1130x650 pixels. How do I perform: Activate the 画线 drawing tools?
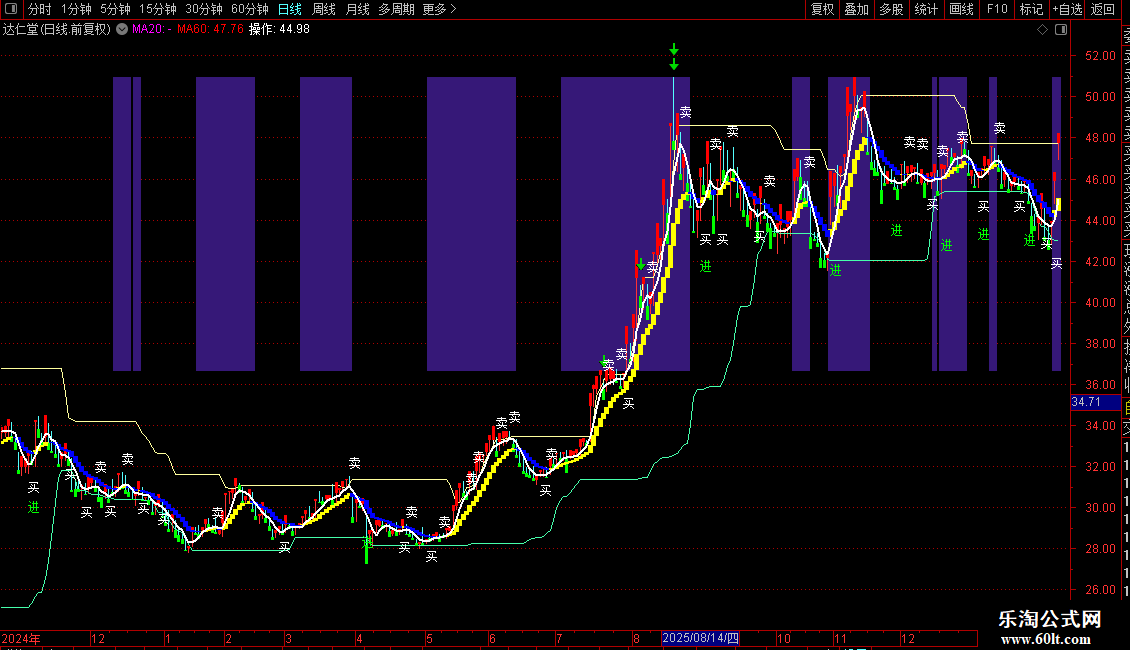coord(961,9)
